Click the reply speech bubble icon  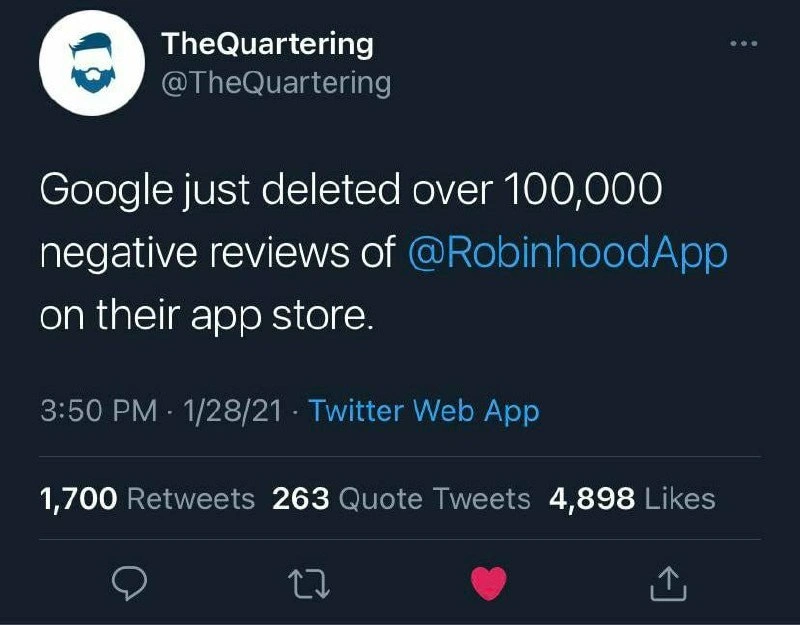point(130,583)
